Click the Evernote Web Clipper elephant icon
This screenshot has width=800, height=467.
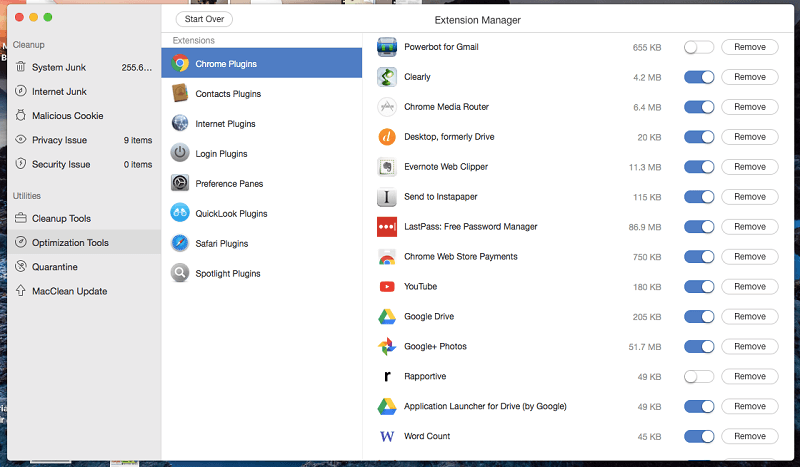pyautogui.click(x=387, y=167)
